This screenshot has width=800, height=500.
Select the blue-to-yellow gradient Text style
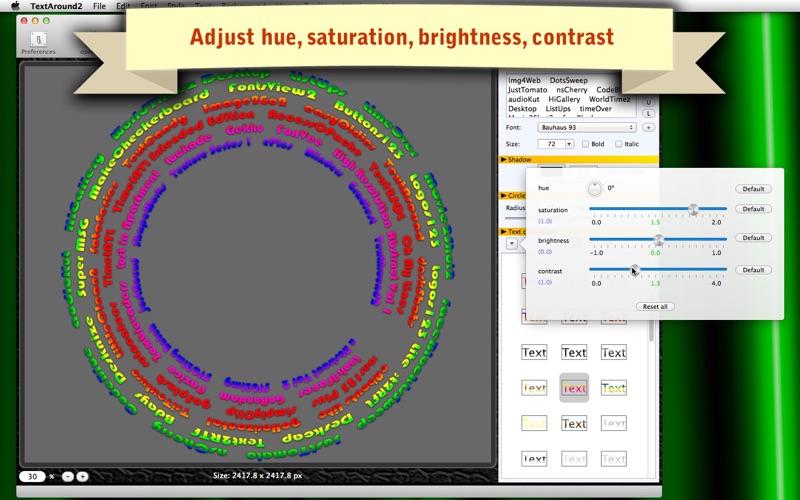pos(614,388)
